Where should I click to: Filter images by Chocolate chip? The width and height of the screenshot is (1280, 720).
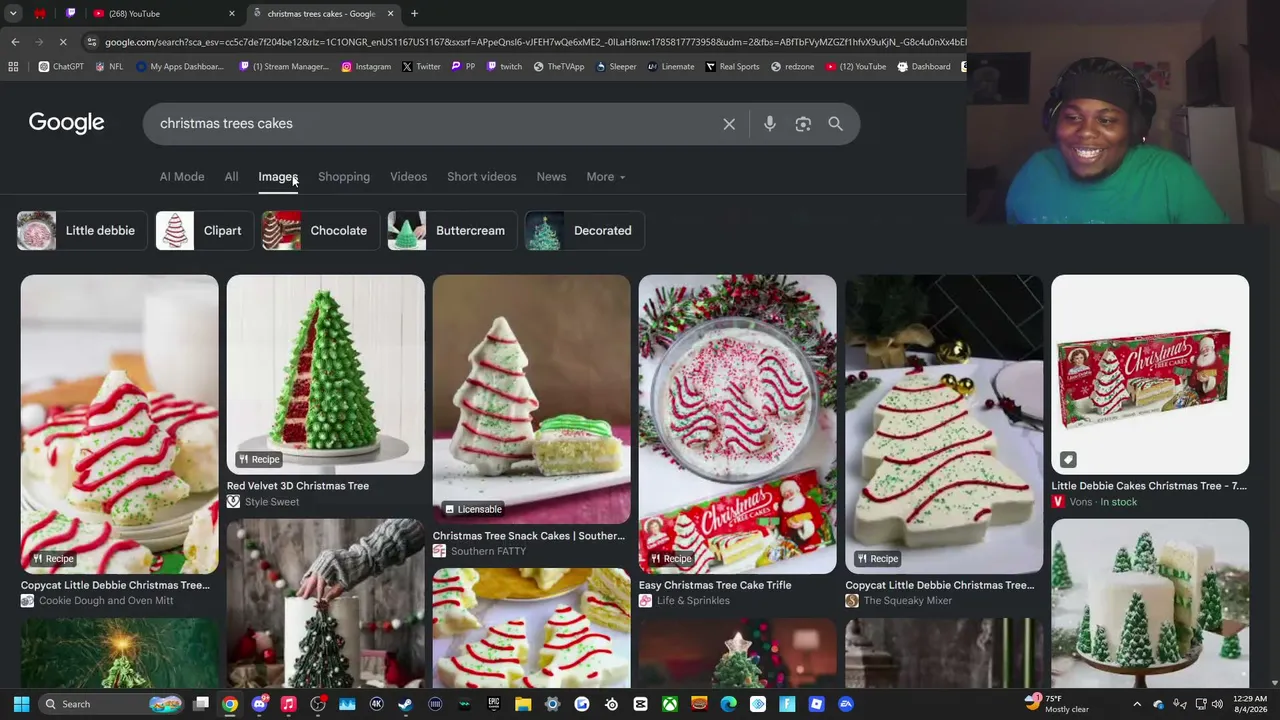pyautogui.click(x=320, y=231)
